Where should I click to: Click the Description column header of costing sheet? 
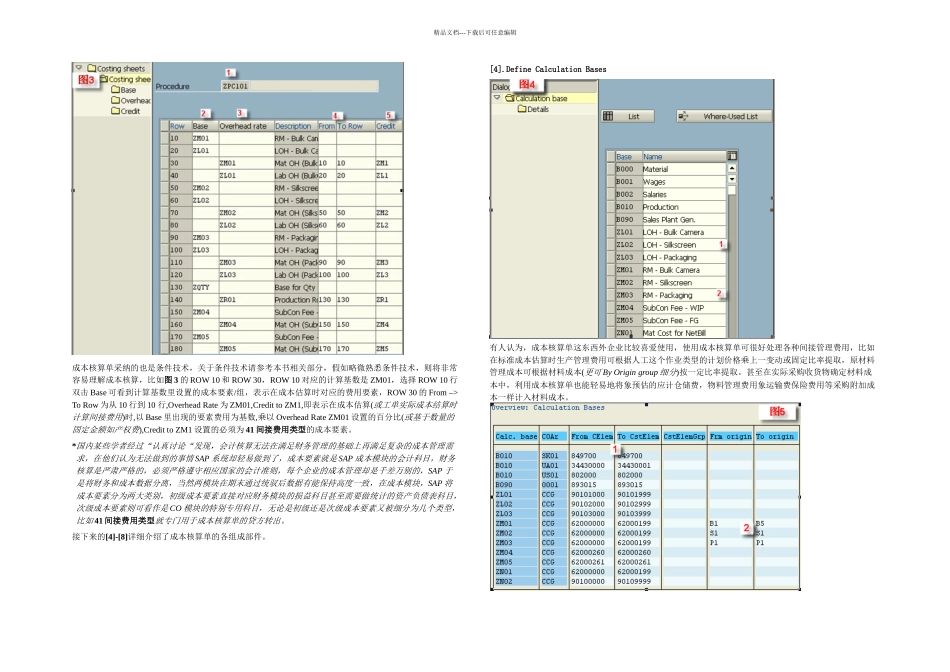click(x=296, y=126)
